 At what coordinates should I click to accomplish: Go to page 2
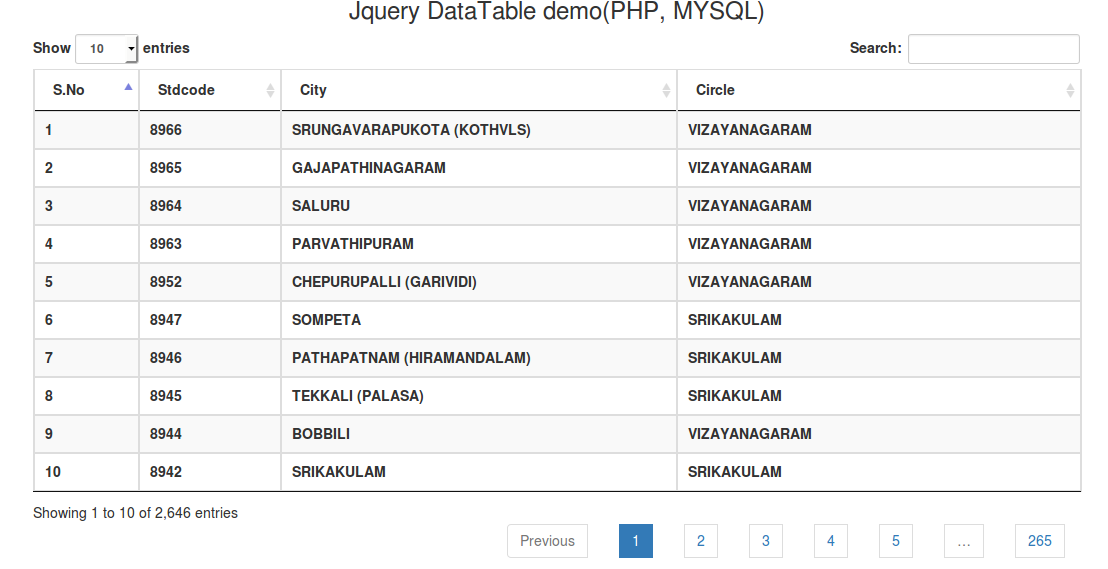(x=701, y=541)
